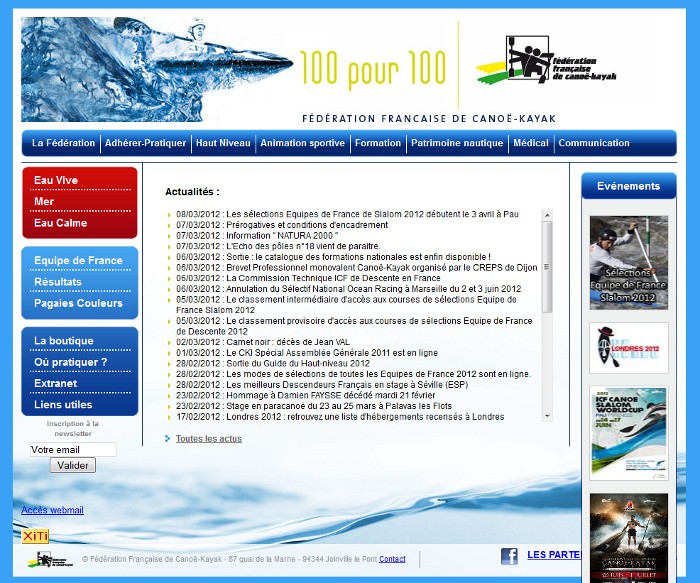Open Médical menu
This screenshot has width=700, height=583.
point(531,143)
